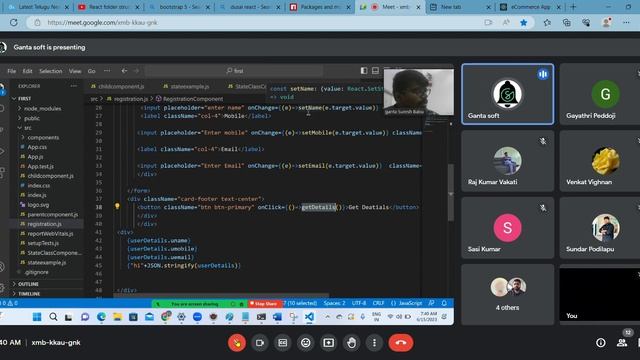This screenshot has width=640, height=360.
Task: Open Edit menu in shared VS Code
Action: click(x=27, y=71)
